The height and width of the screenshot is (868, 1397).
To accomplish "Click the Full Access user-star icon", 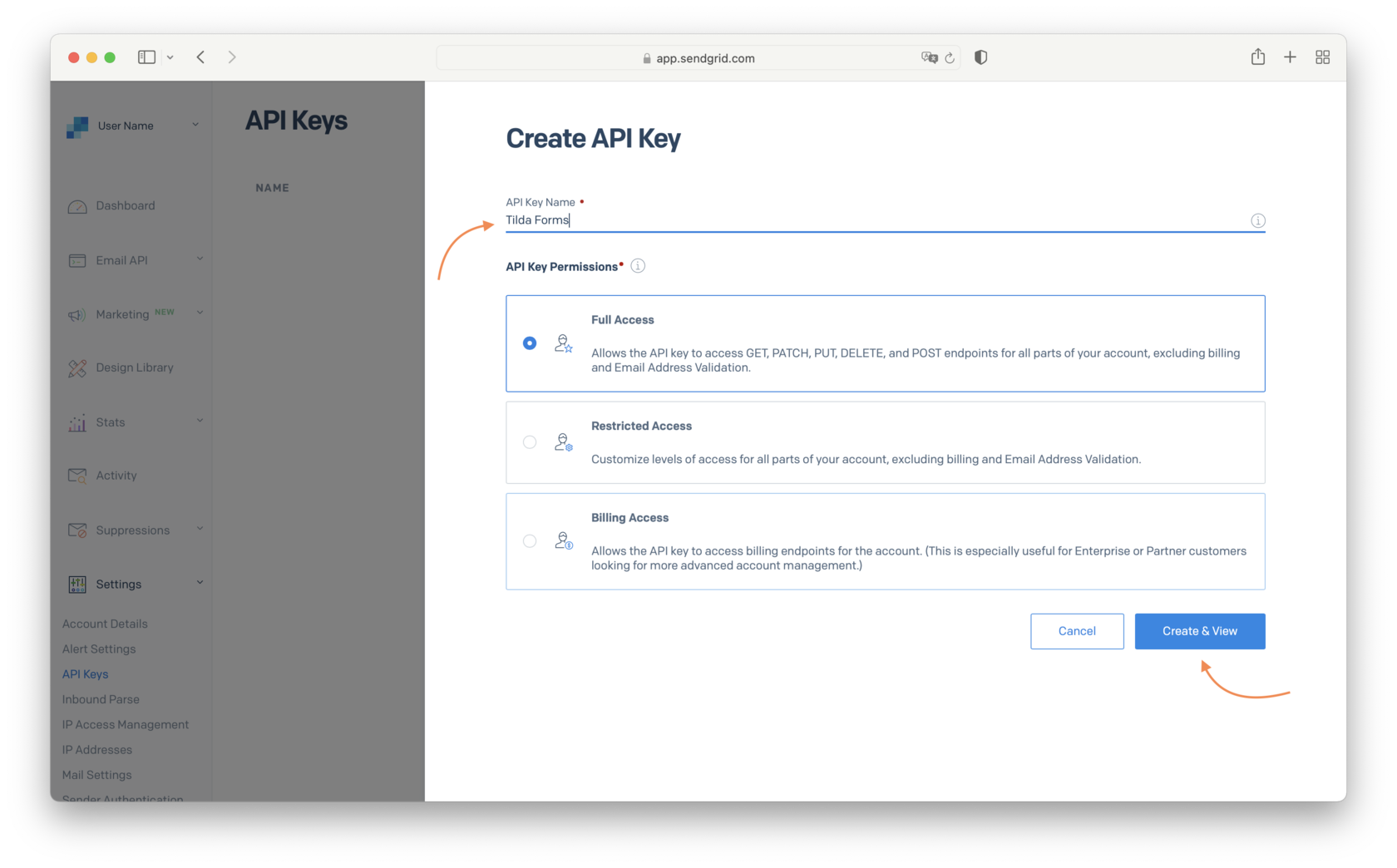I will [564, 343].
